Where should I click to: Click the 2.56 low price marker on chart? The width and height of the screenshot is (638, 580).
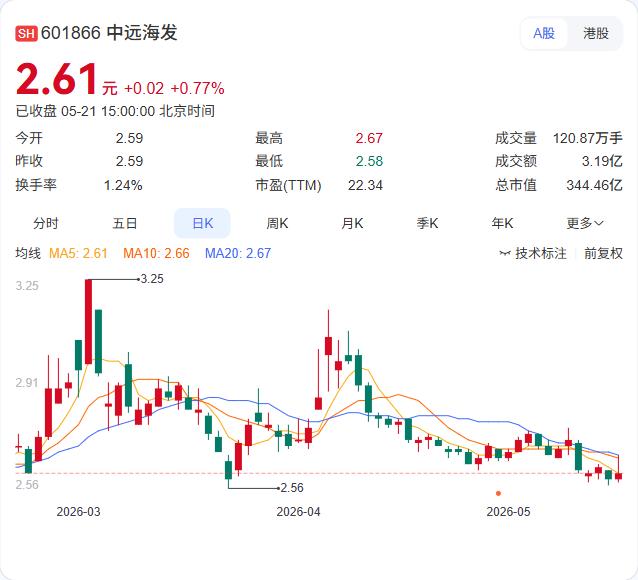(x=292, y=488)
